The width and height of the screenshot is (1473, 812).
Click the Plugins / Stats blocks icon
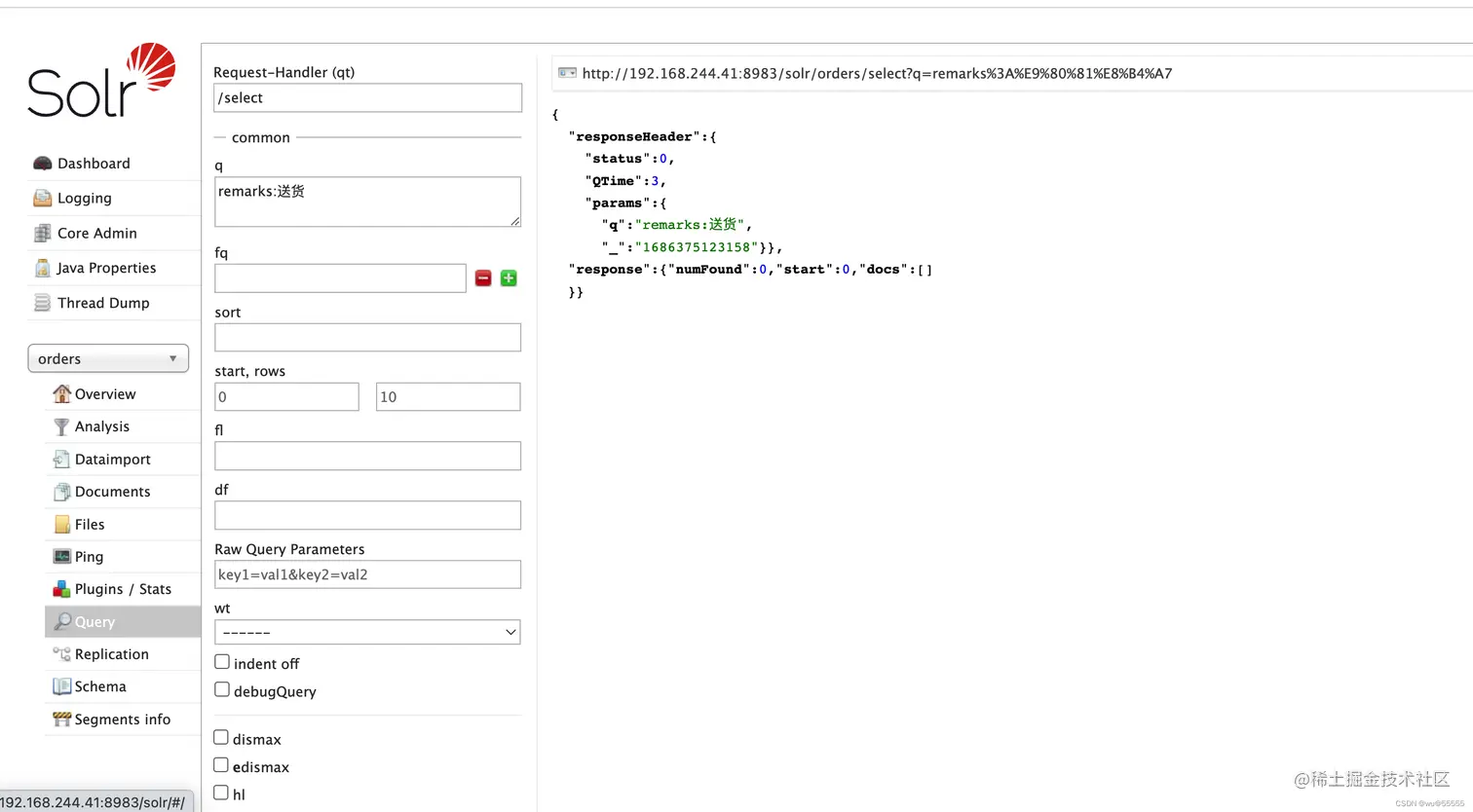[x=61, y=589]
